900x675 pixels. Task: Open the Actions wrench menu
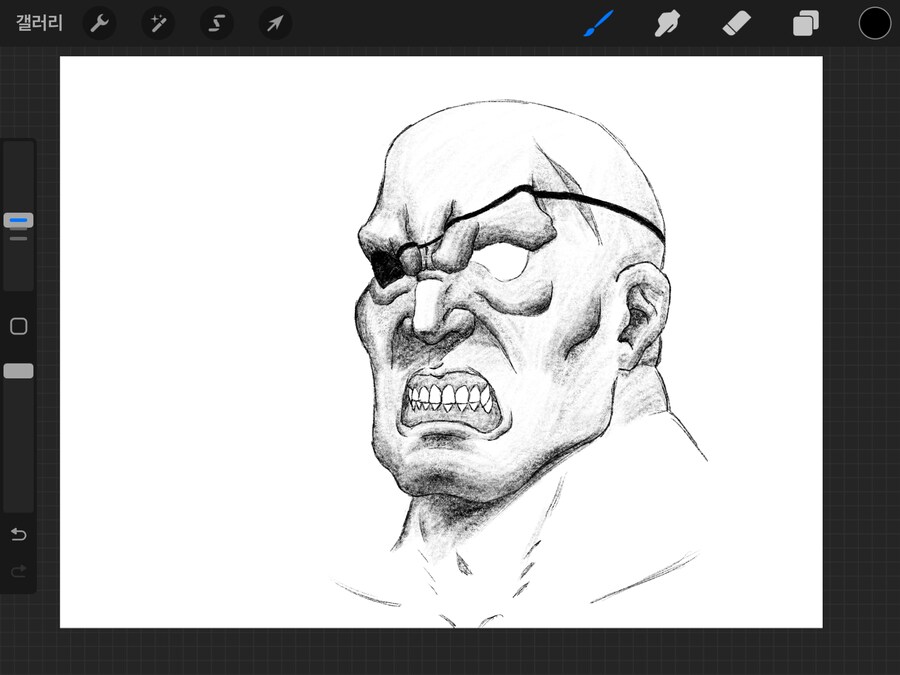(99, 23)
